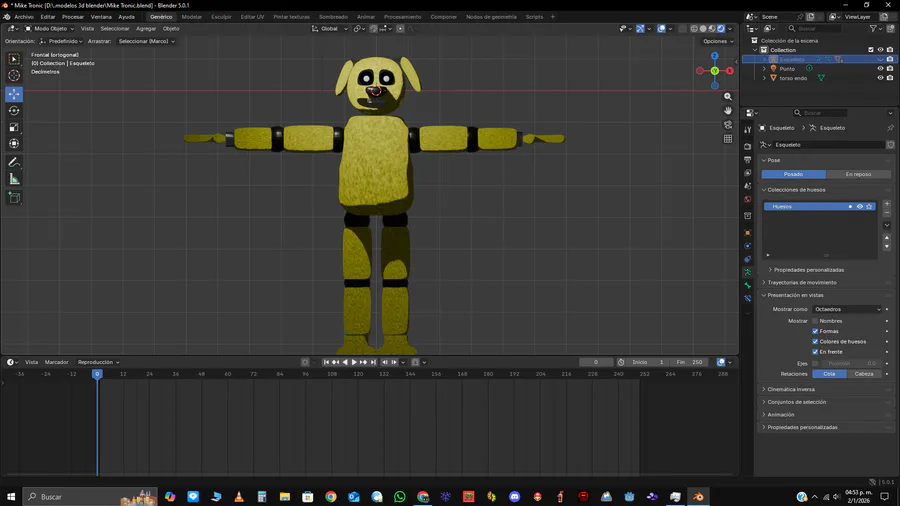Select the Annotate pencil tool
This screenshot has width=900, height=506.
pos(14,162)
